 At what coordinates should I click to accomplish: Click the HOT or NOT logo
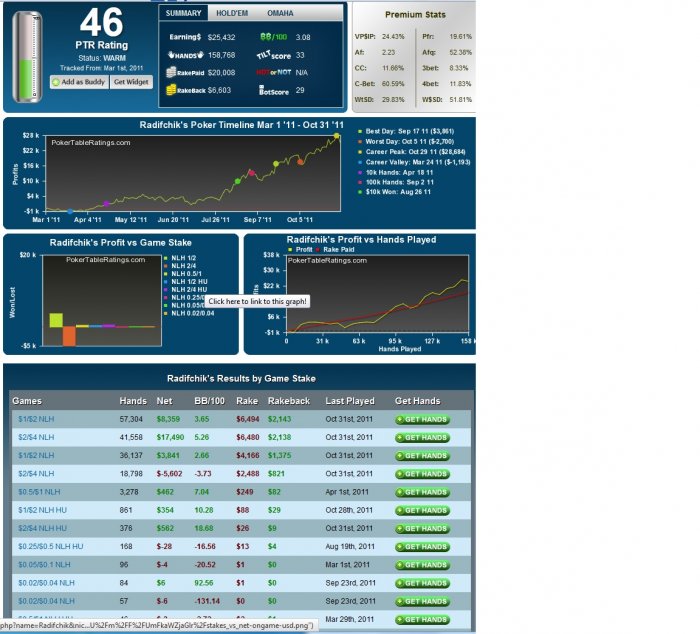tap(274, 72)
